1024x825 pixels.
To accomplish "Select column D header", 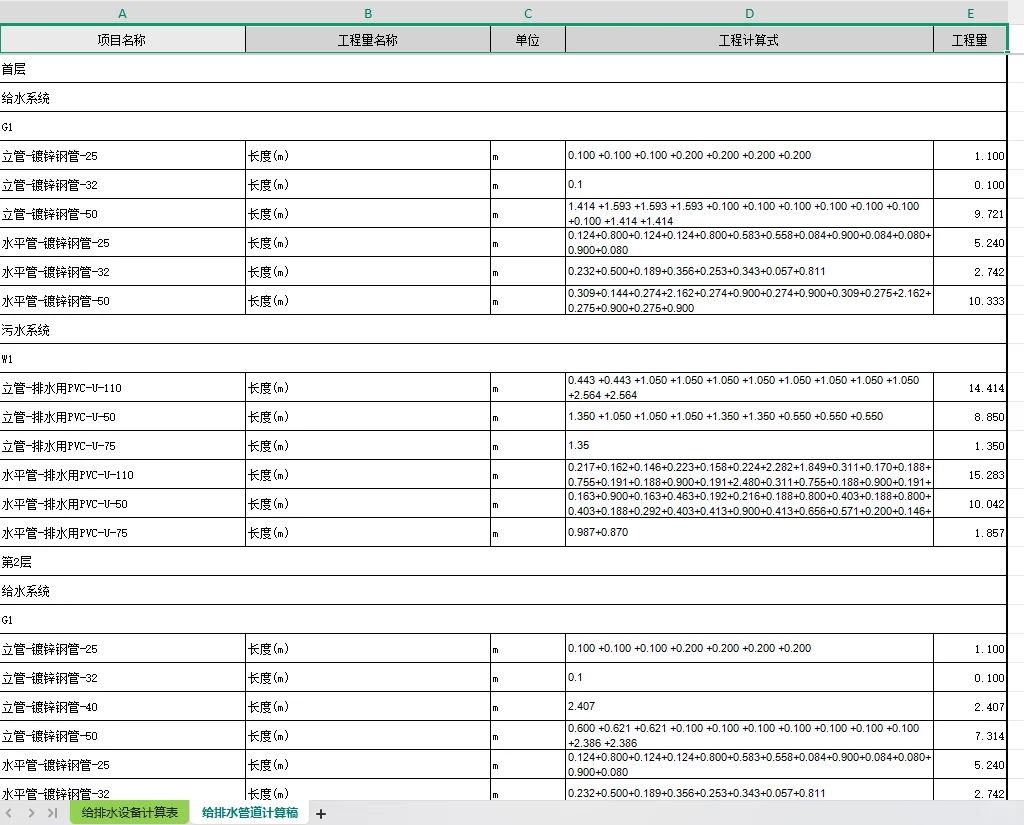I will pos(749,13).
